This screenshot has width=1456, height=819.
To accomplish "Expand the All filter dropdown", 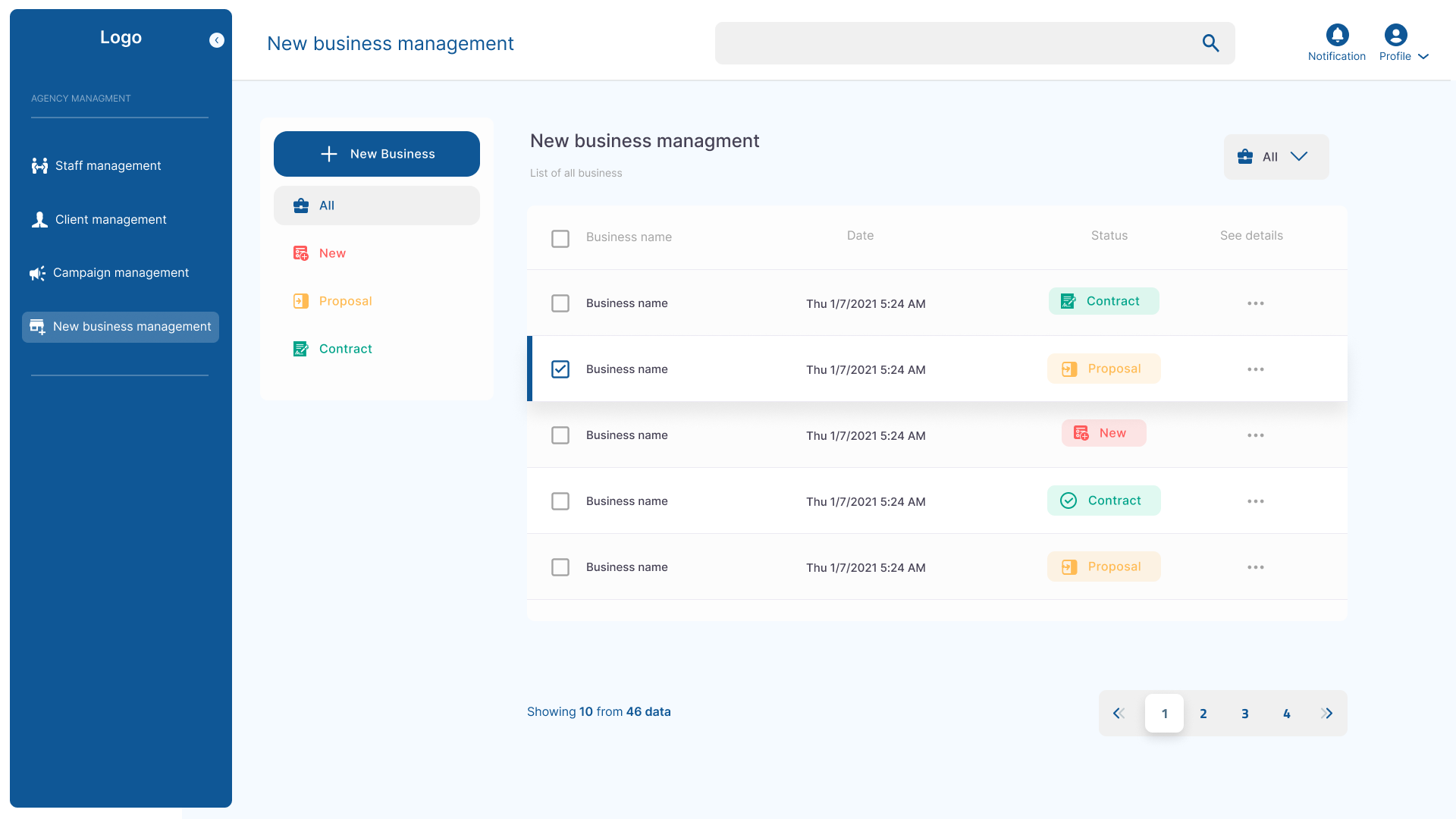I will click(1276, 157).
